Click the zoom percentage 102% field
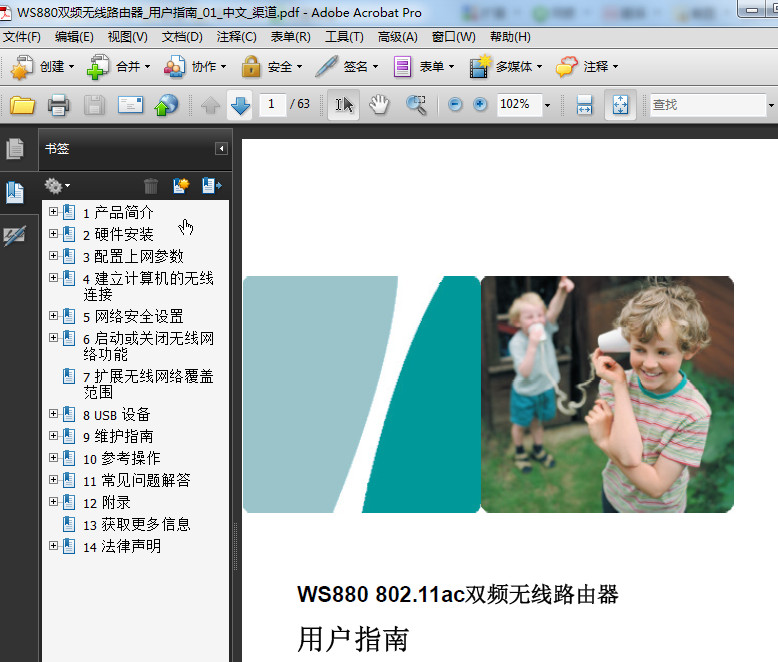 point(519,104)
